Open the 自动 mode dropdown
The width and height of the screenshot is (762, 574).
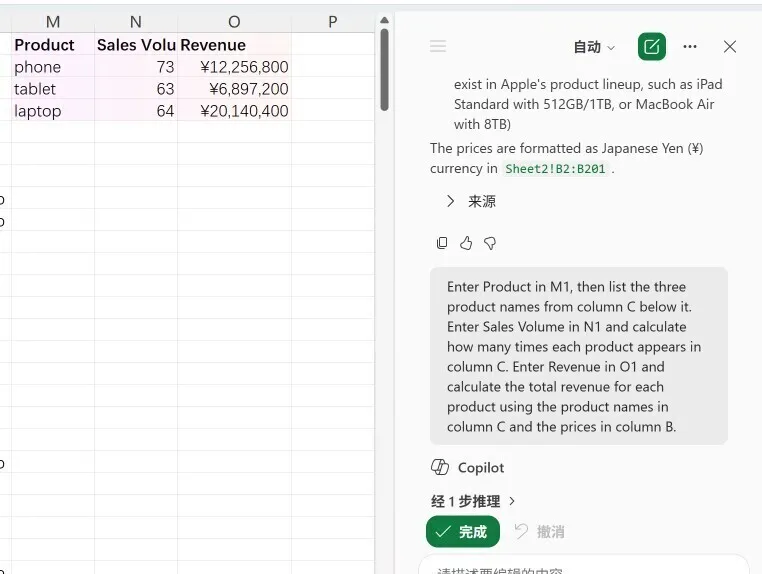coord(594,47)
